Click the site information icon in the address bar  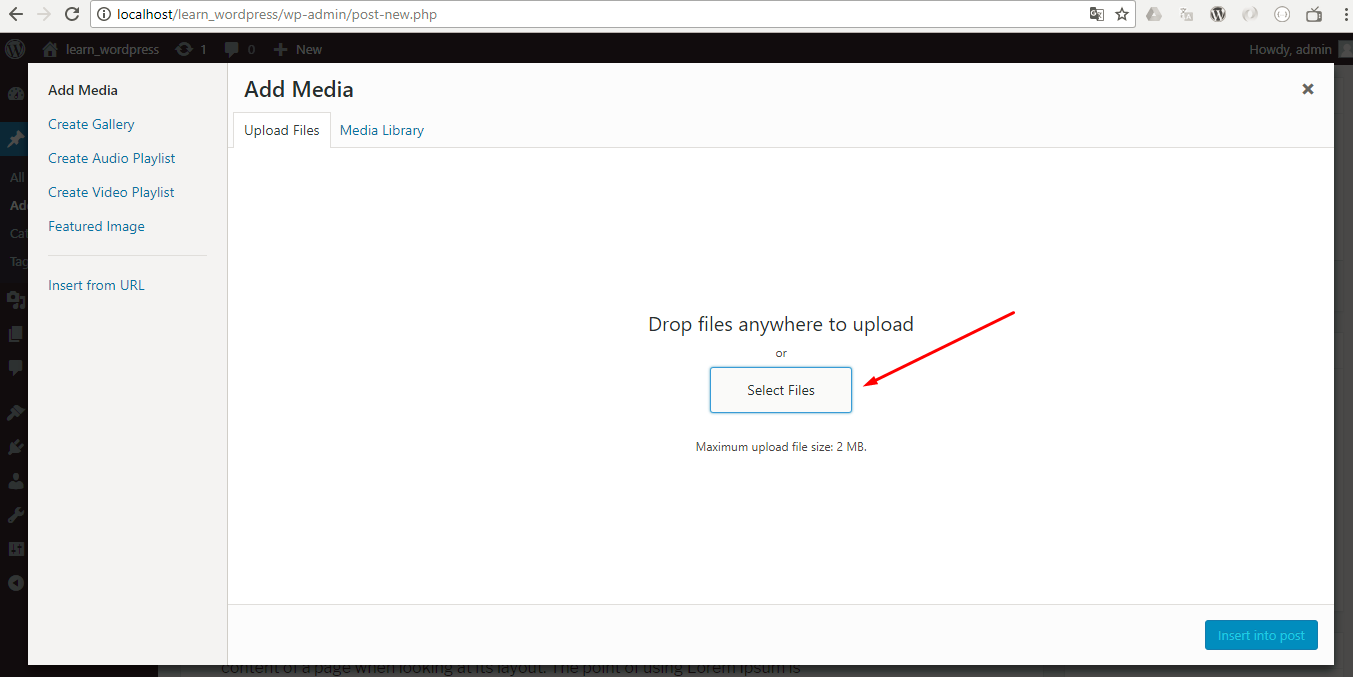tap(104, 15)
